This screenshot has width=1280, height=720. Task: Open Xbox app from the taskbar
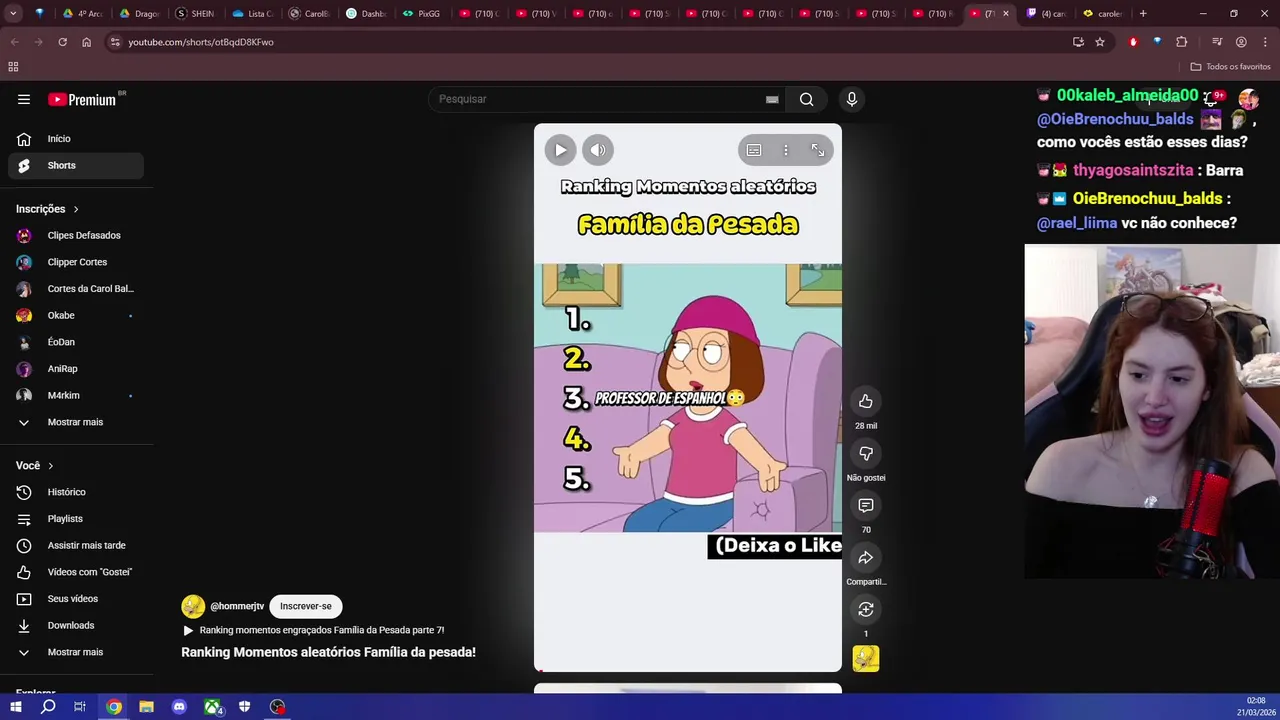(x=212, y=707)
